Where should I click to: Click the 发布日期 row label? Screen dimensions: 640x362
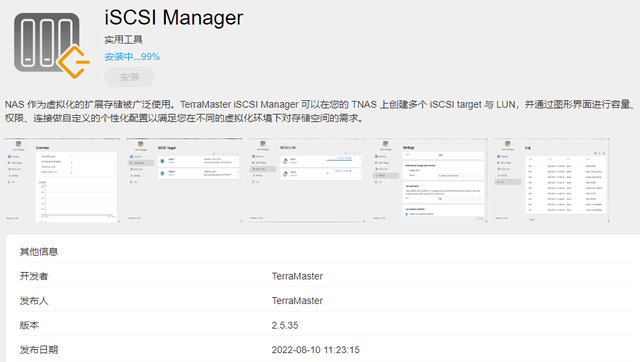click(39, 350)
